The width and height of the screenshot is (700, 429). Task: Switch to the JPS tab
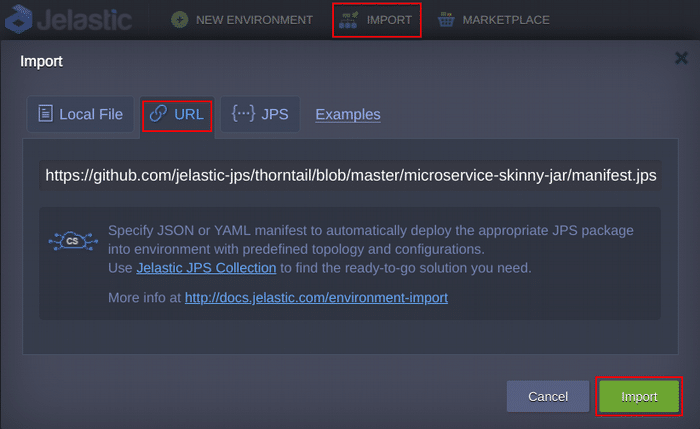tap(260, 114)
